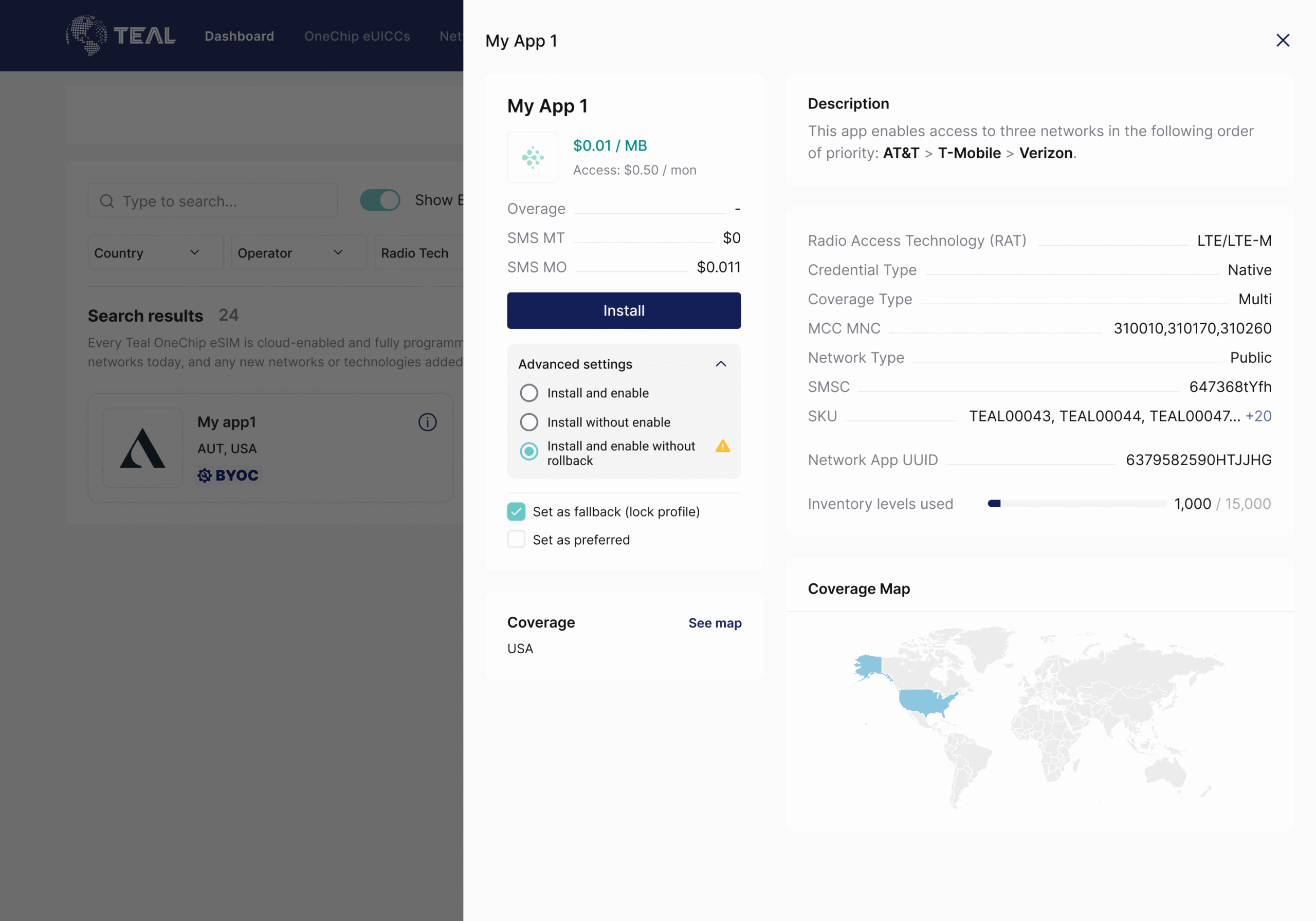Uncheck Set as fallback (lock profile)

[x=516, y=511]
